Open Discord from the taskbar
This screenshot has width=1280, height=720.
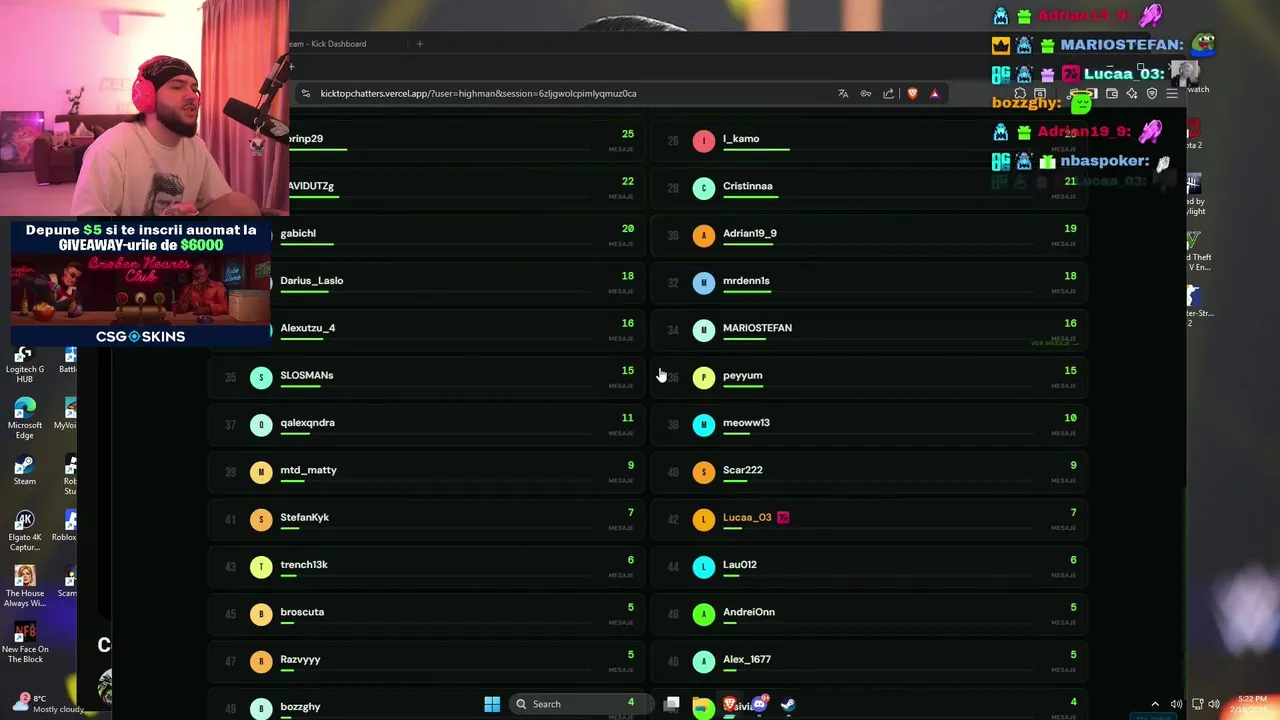(x=760, y=704)
